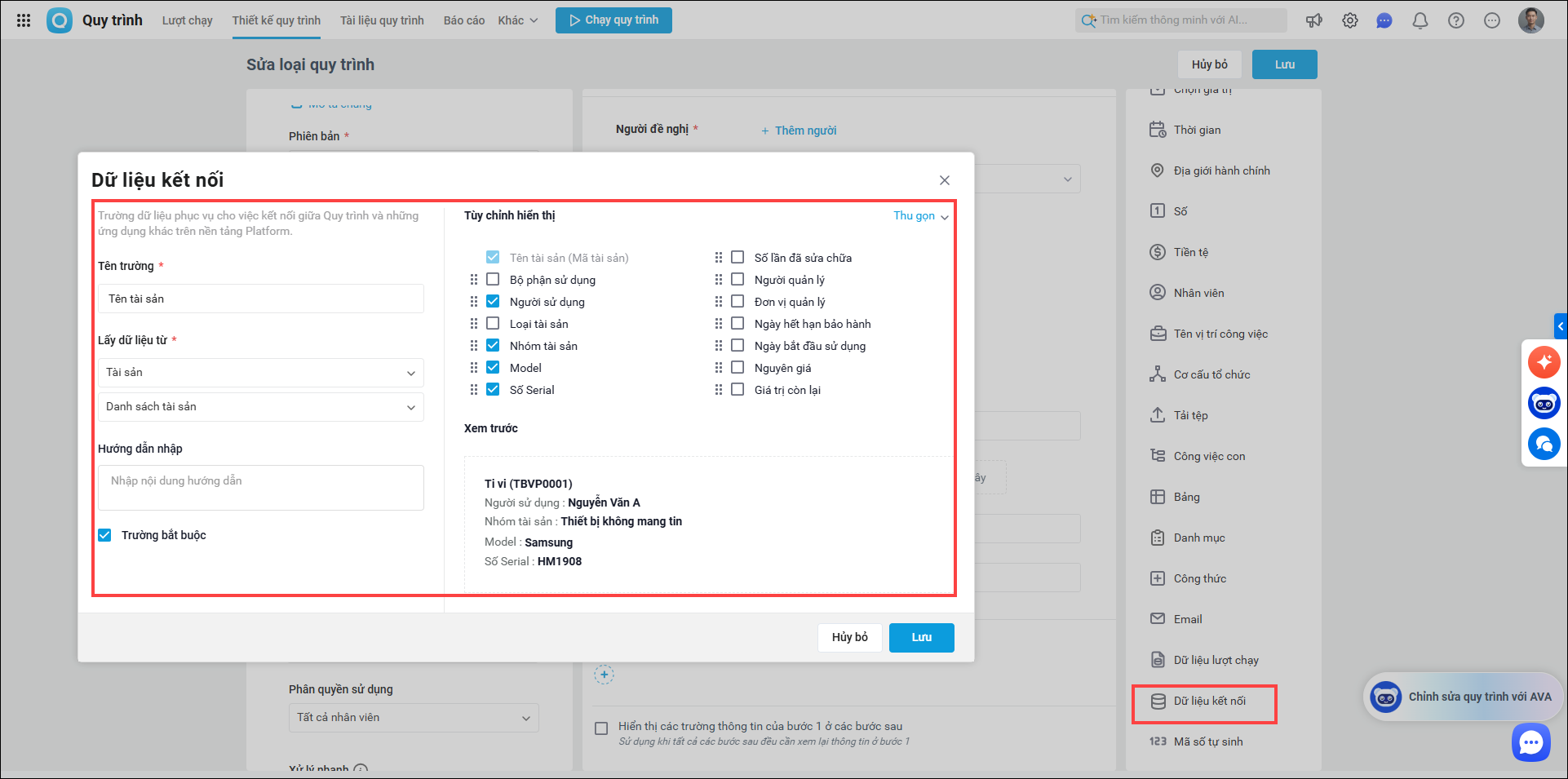
Task: Open the Khác menu dropdown
Action: click(518, 20)
